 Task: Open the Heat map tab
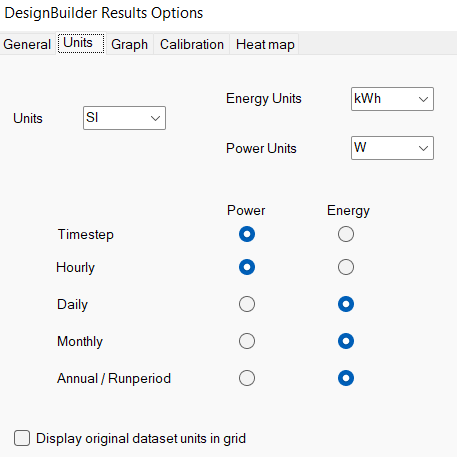pyautogui.click(x=265, y=44)
